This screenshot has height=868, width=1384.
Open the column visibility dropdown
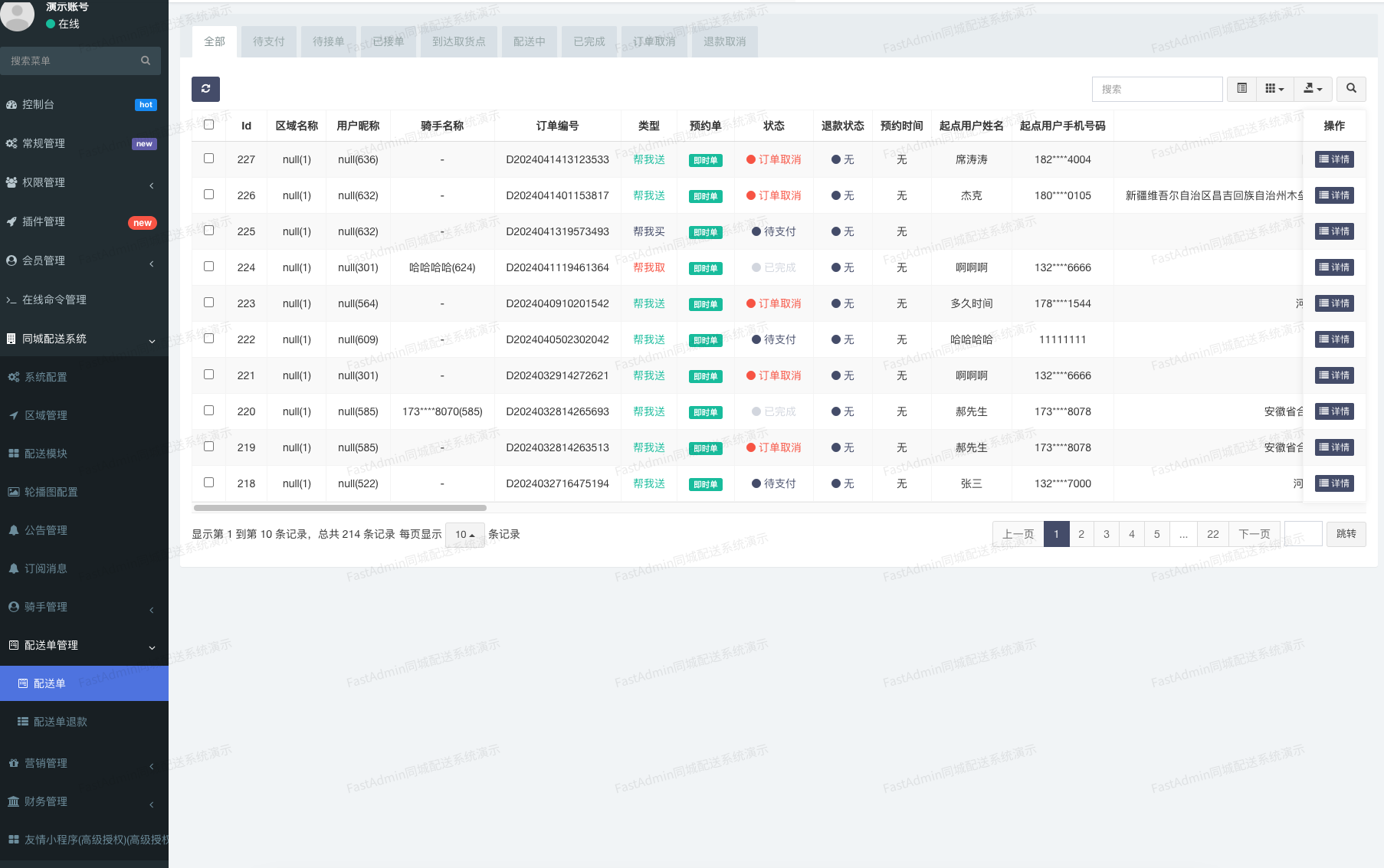(x=1274, y=89)
